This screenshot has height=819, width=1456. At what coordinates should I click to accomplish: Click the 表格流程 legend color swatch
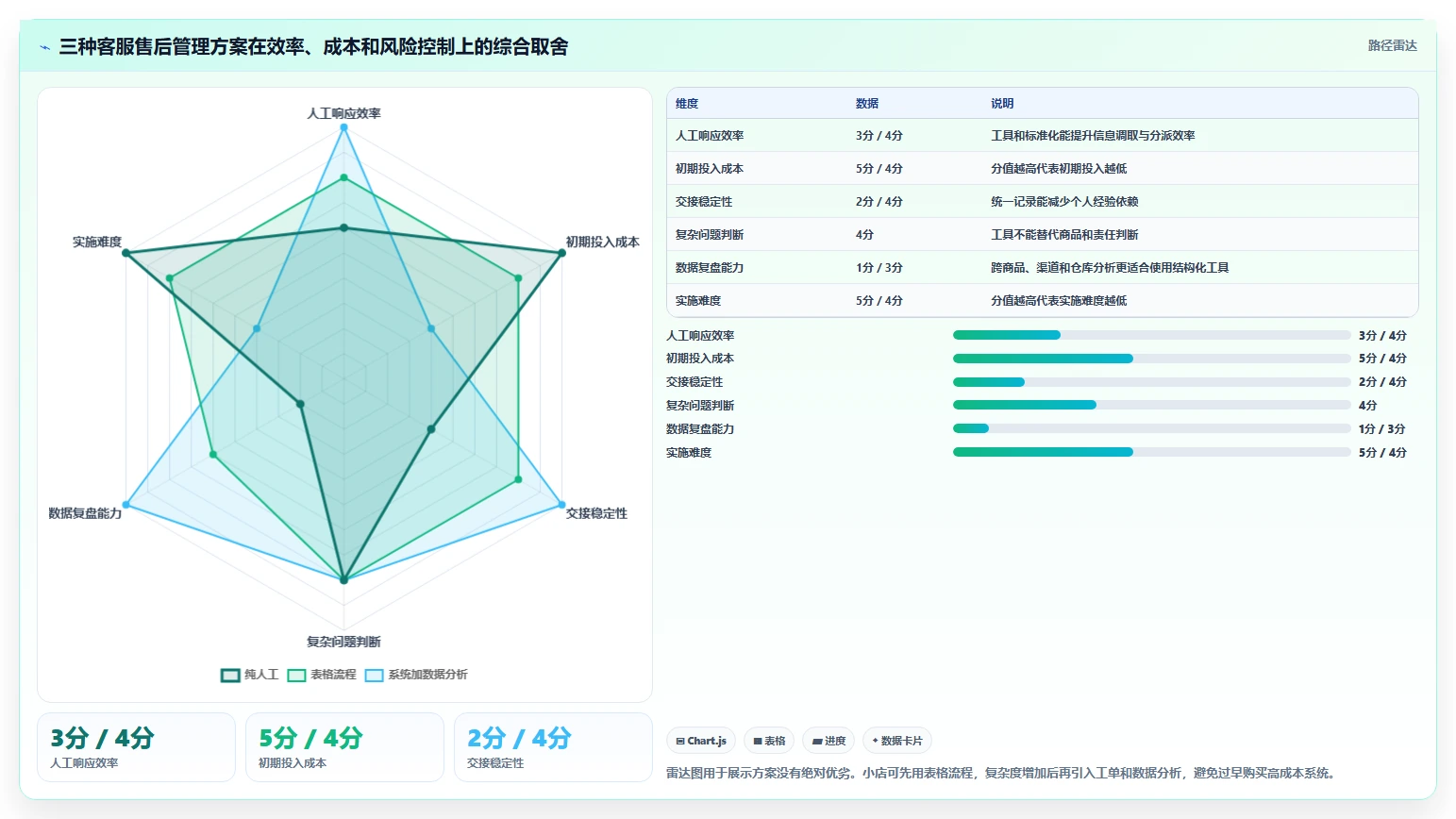pyautogui.click(x=296, y=675)
